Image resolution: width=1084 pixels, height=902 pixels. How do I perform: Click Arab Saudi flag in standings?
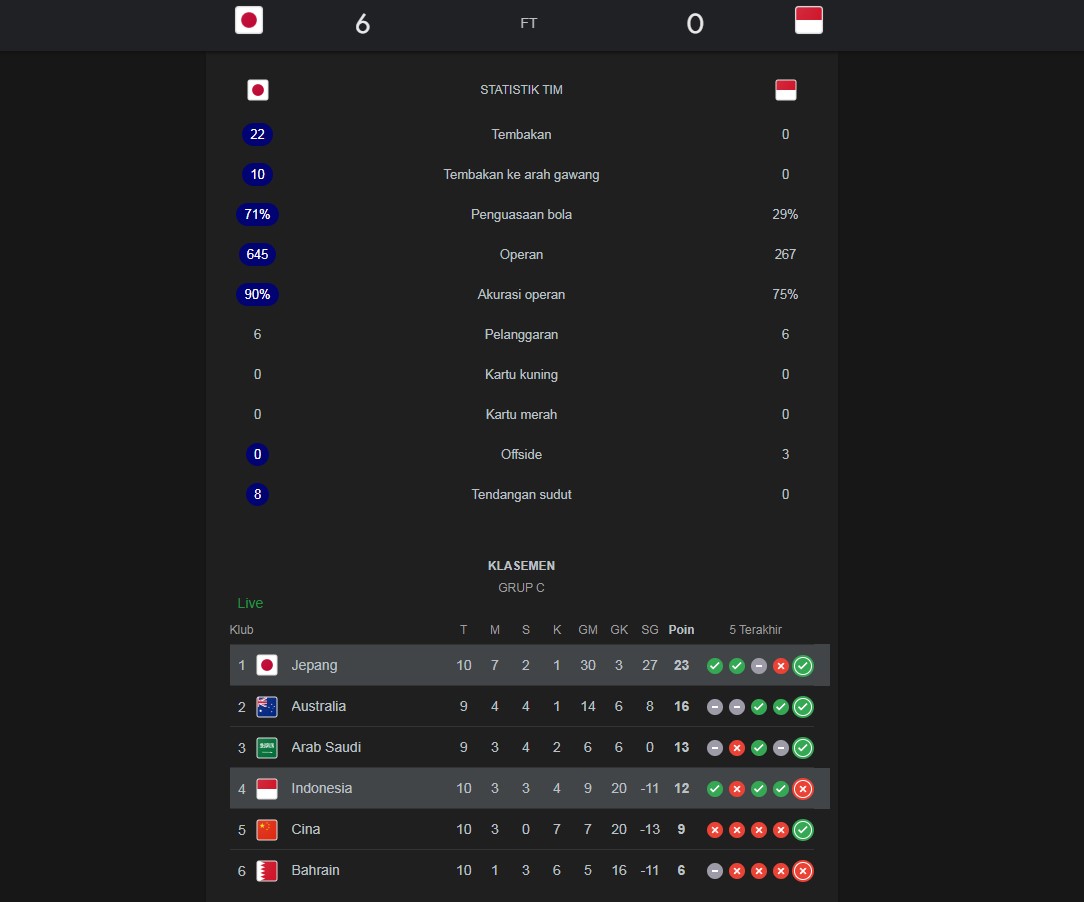click(267, 747)
